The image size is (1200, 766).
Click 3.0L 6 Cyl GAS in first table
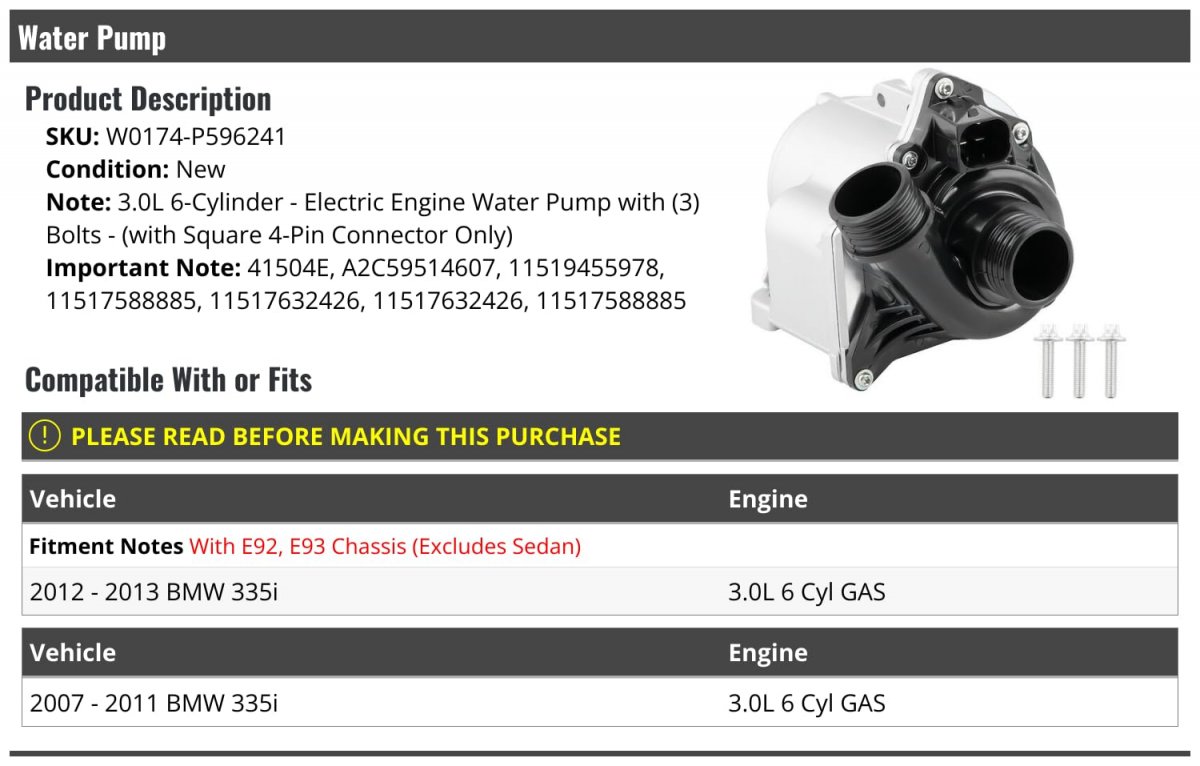(x=807, y=591)
